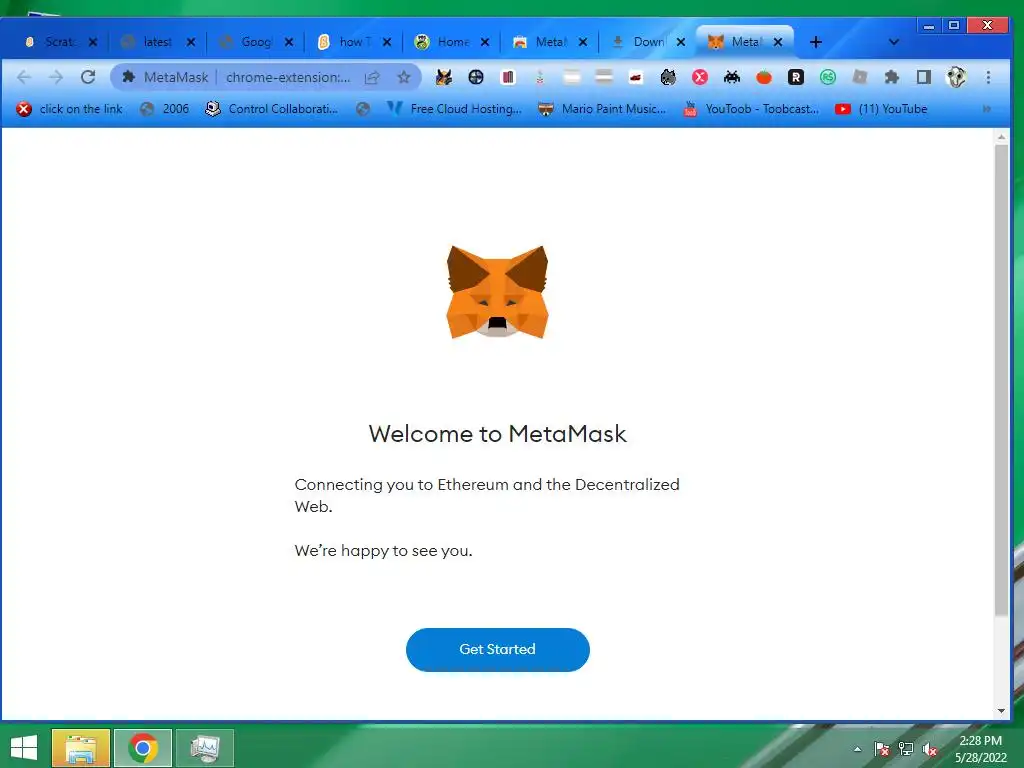This screenshot has height=768, width=1024.
Task: Click the Get Started button
Action: pos(498,649)
